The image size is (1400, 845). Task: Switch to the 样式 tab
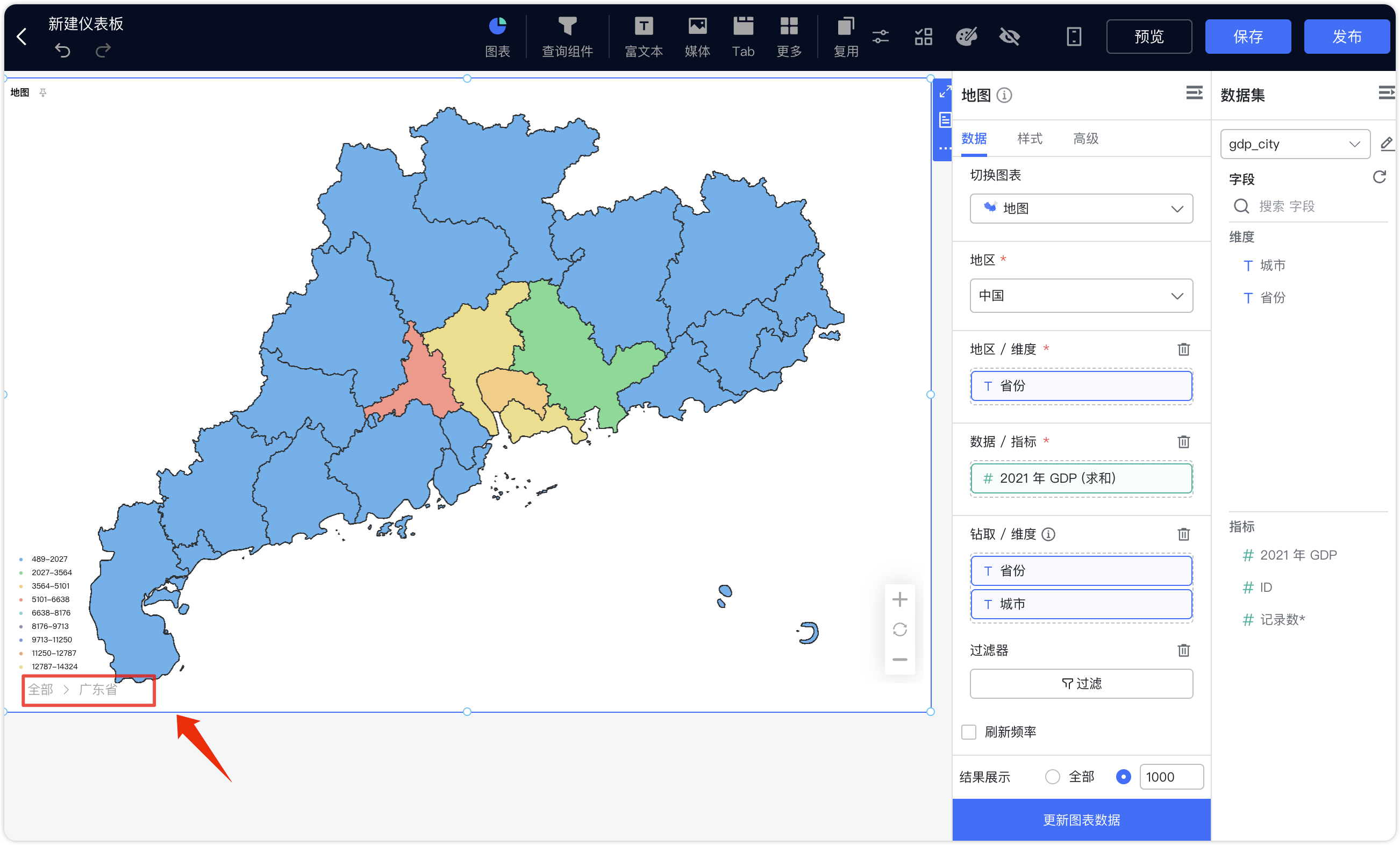tap(1030, 138)
